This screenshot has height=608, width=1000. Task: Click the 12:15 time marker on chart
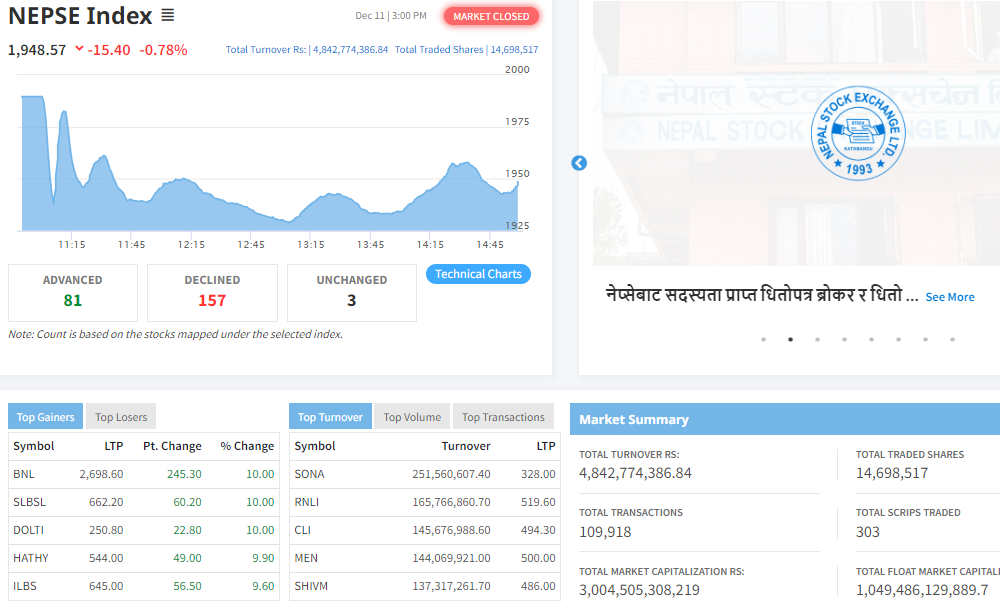click(191, 244)
